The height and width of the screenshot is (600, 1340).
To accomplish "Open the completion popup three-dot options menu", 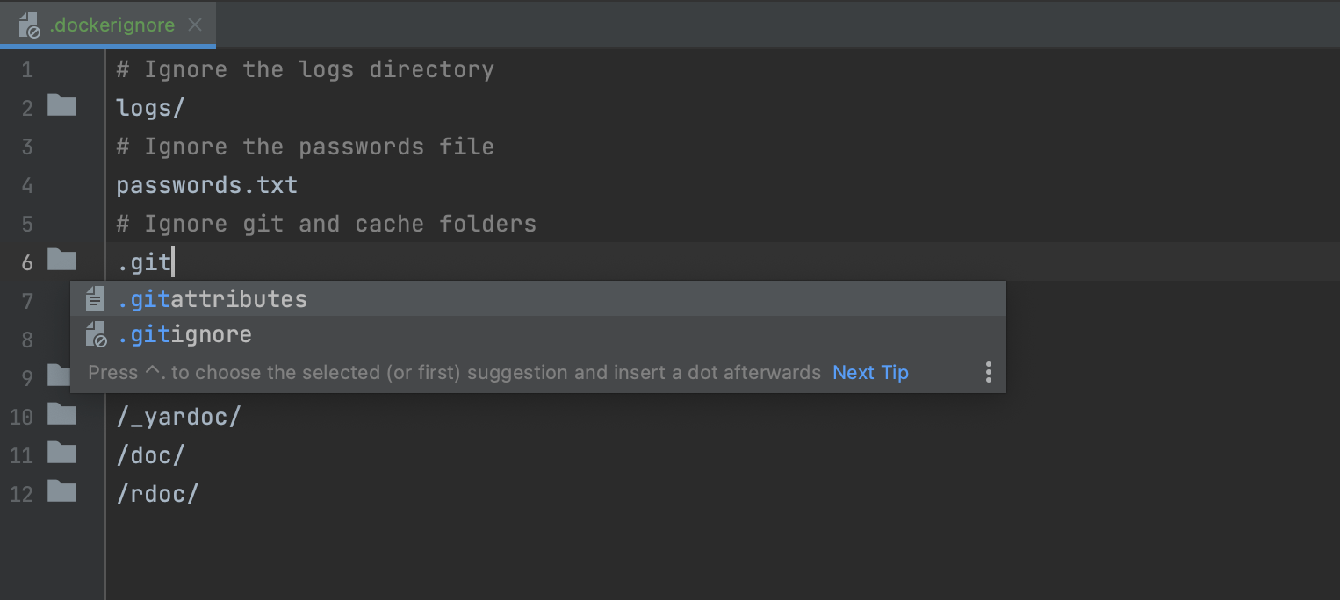I will point(988,372).
